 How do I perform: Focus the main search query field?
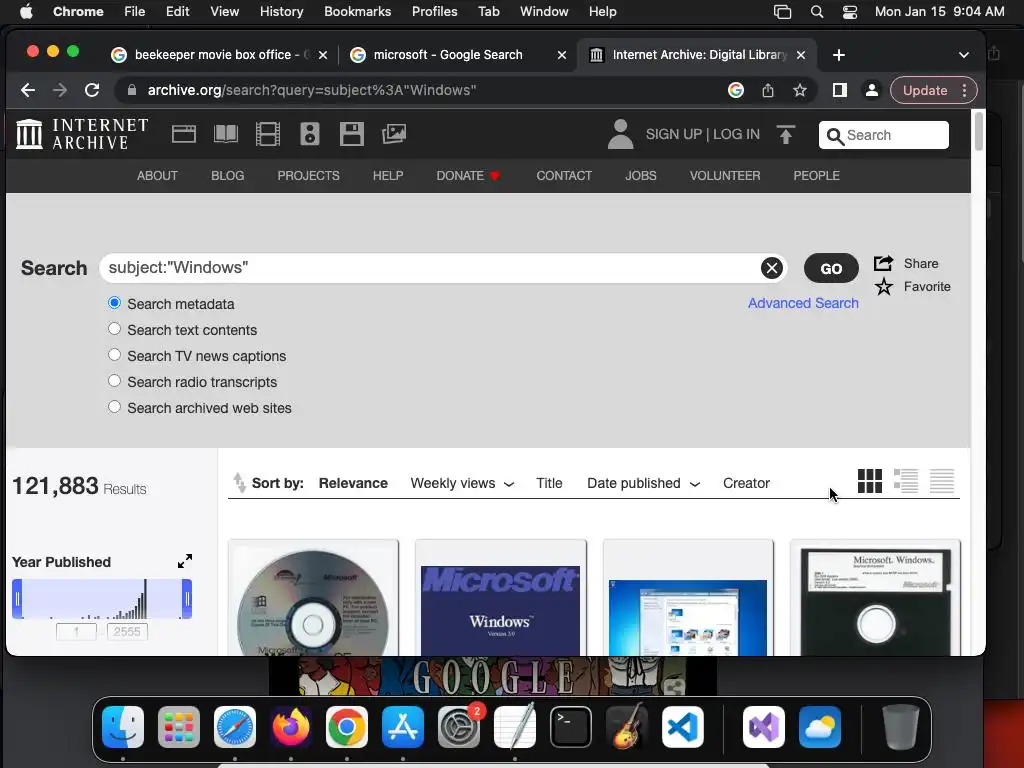[432, 268]
